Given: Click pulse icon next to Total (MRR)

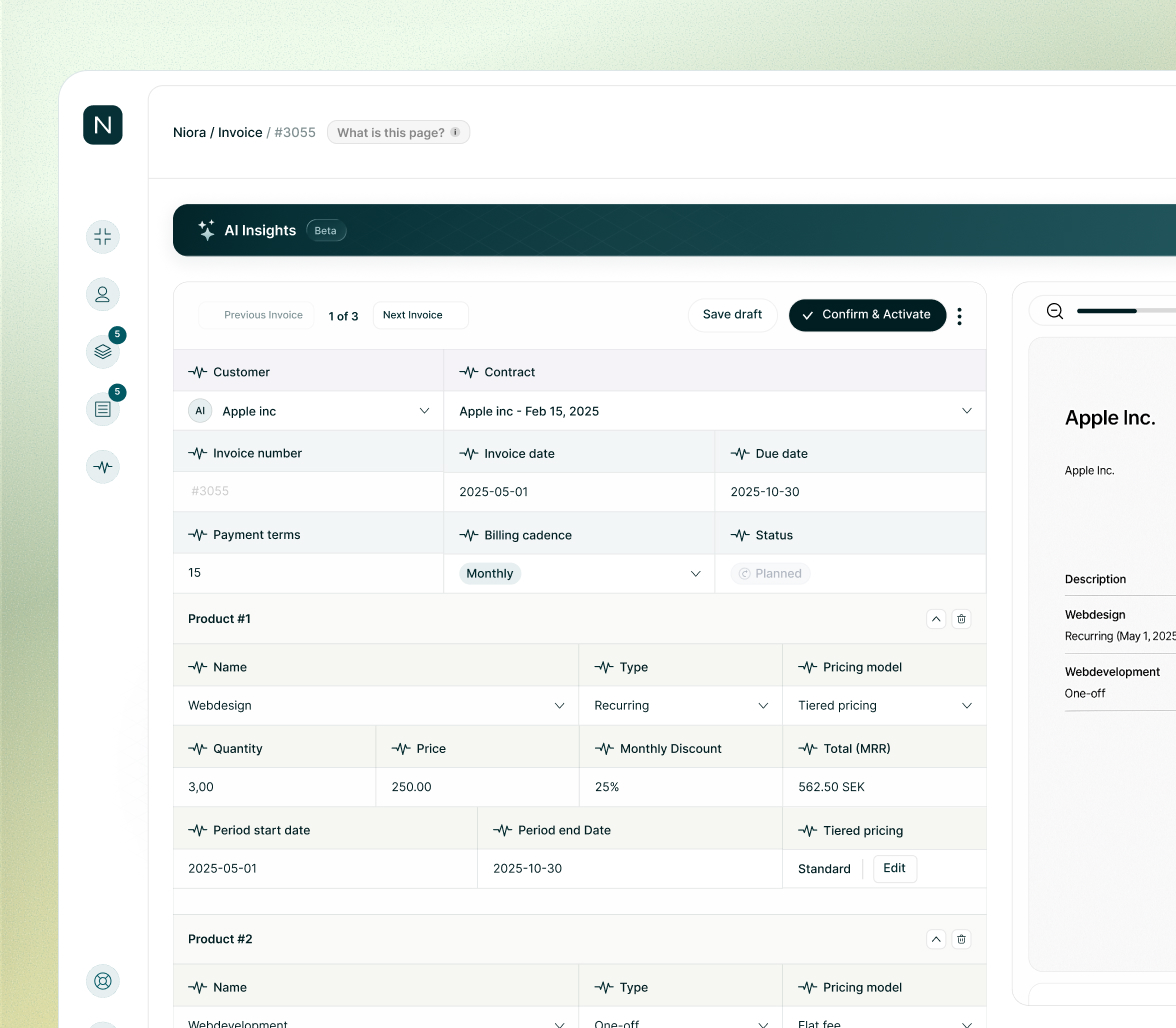Looking at the screenshot, I should click(x=808, y=748).
